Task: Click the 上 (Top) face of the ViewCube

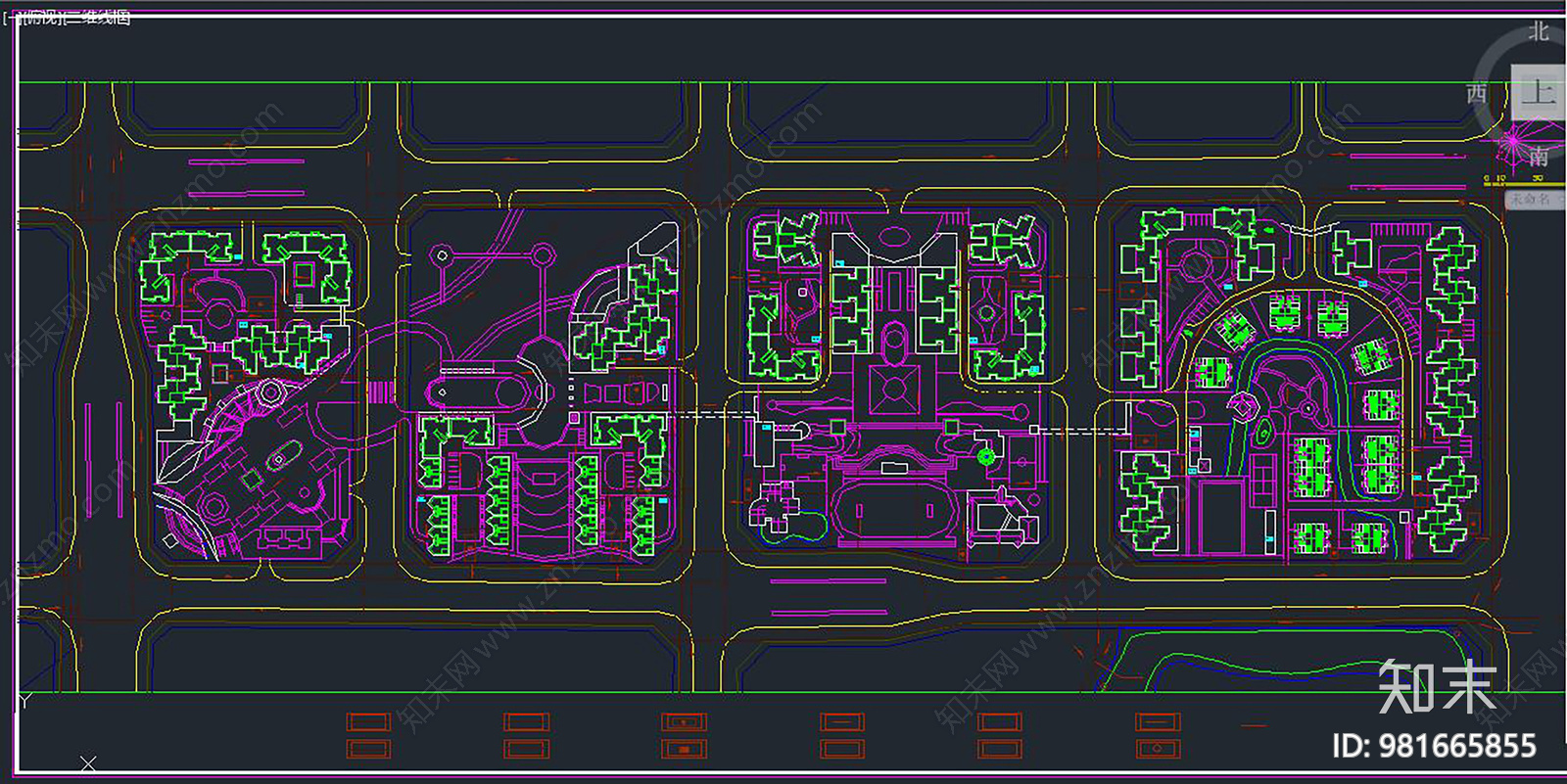Action: pyautogui.click(x=1539, y=93)
